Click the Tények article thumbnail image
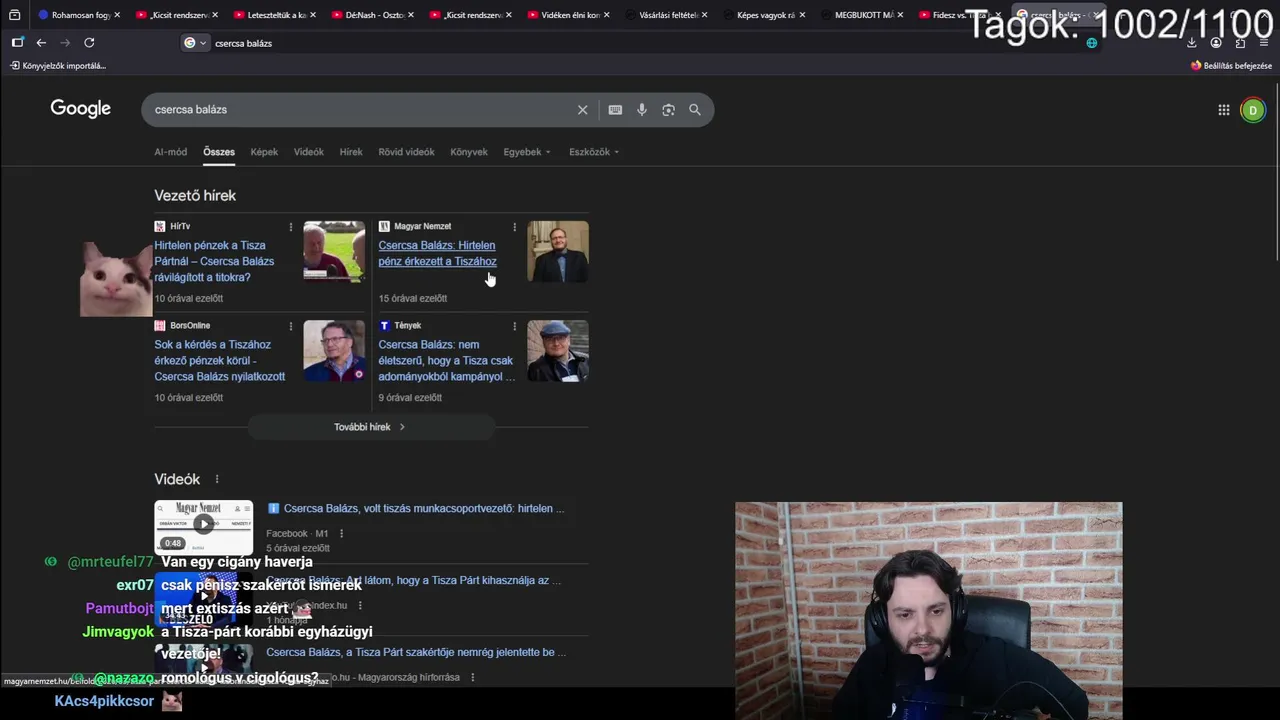The width and height of the screenshot is (1280, 720). point(558,350)
